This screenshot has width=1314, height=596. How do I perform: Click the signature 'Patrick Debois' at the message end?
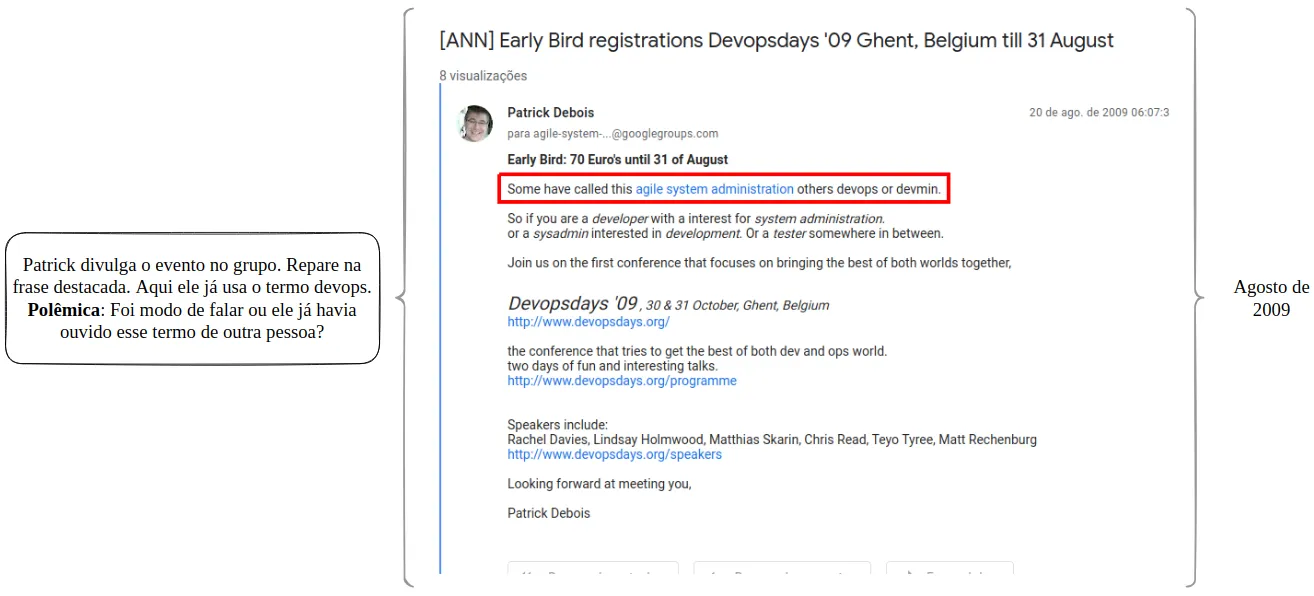549,513
